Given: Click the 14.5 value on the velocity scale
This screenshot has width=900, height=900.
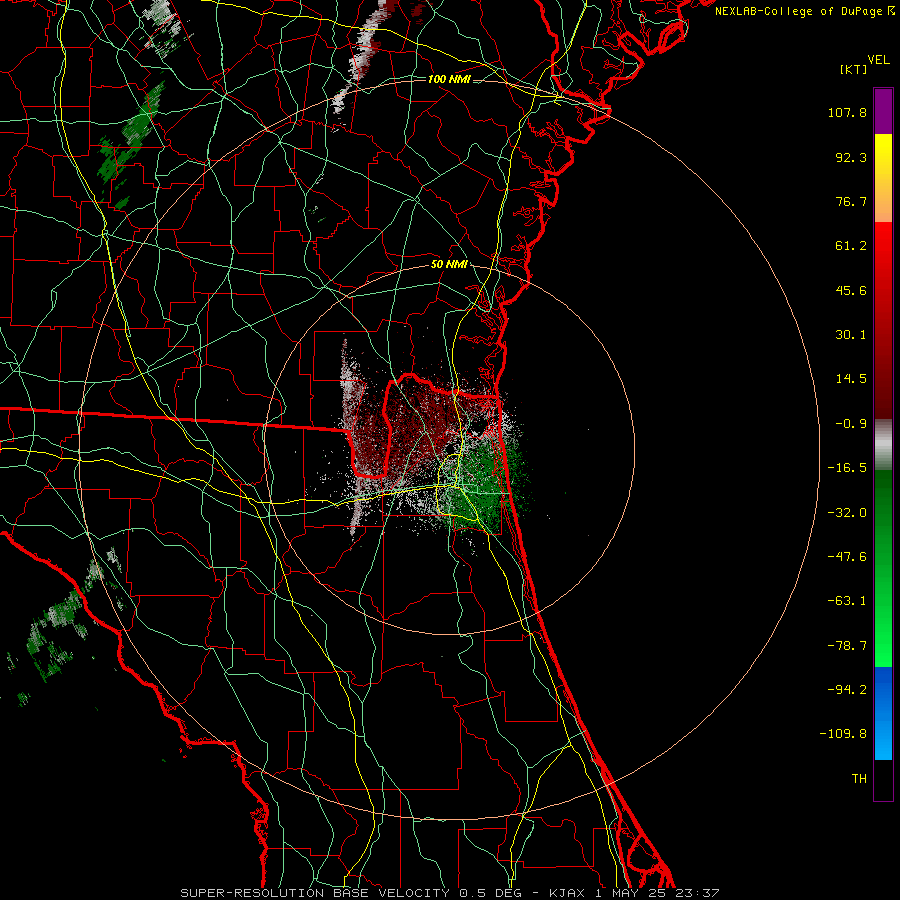Looking at the screenshot, I should click(851, 379).
